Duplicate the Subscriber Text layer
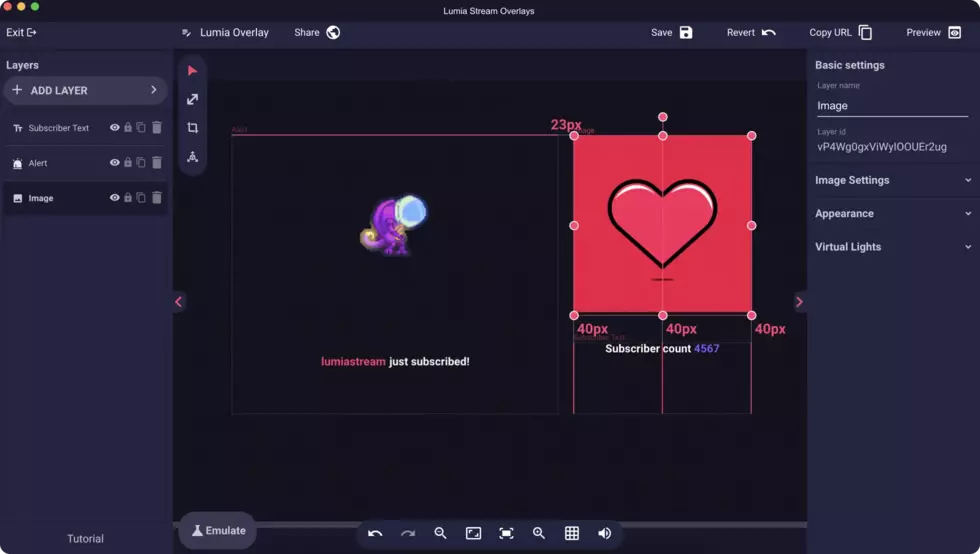 tap(141, 128)
